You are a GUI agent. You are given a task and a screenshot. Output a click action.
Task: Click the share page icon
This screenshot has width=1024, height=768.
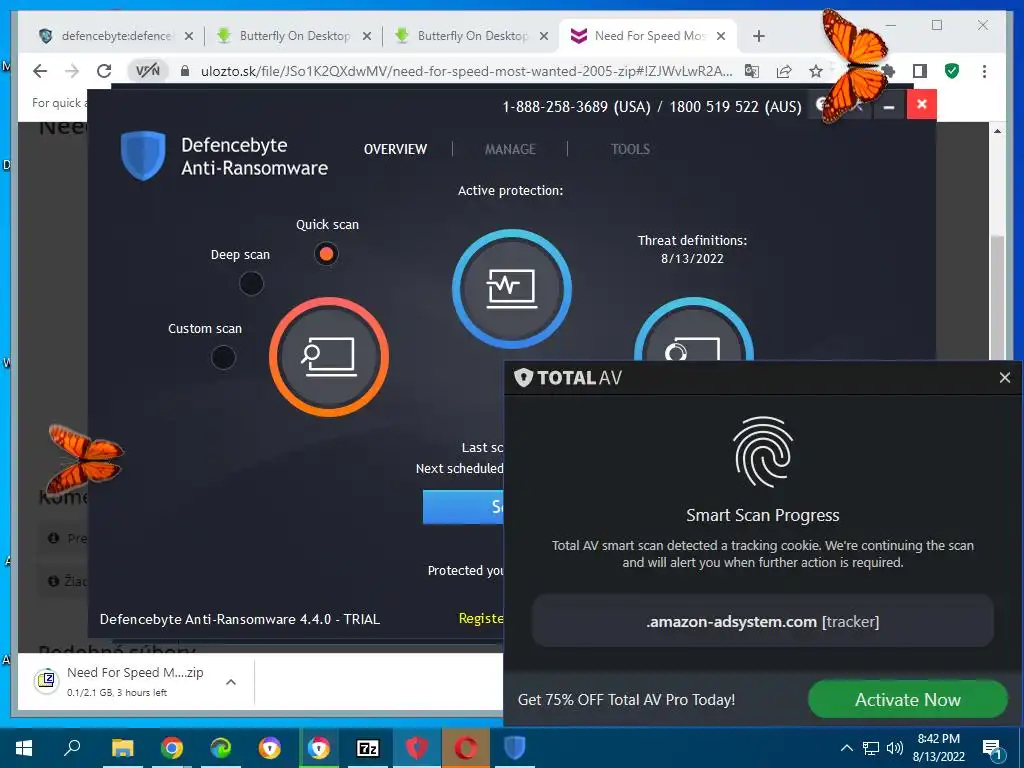click(x=784, y=71)
